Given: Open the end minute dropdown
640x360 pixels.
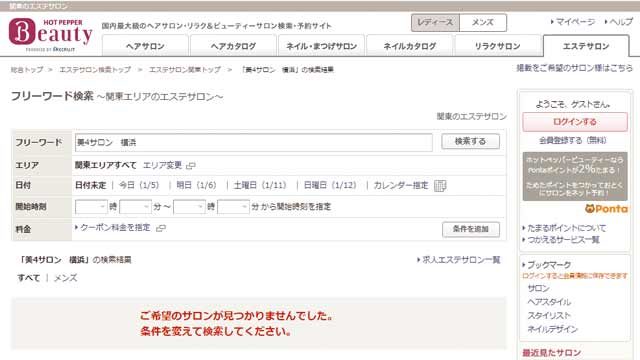Looking at the screenshot, I should 233,207.
